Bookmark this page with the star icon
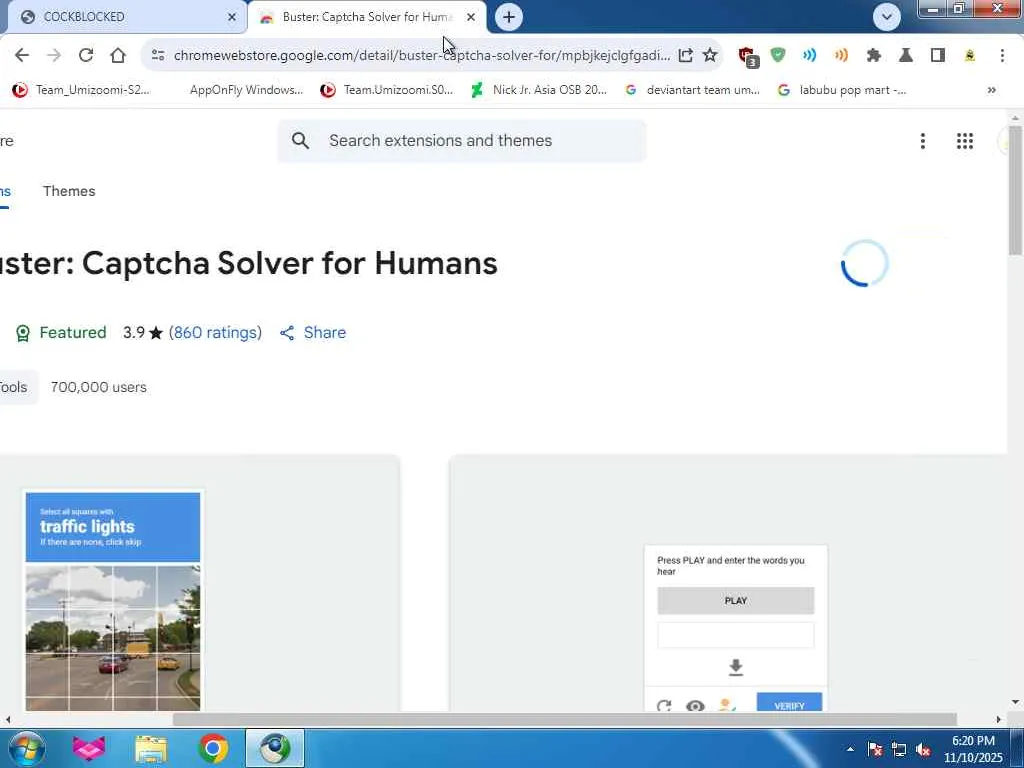This screenshot has height=768, width=1024. (x=710, y=56)
